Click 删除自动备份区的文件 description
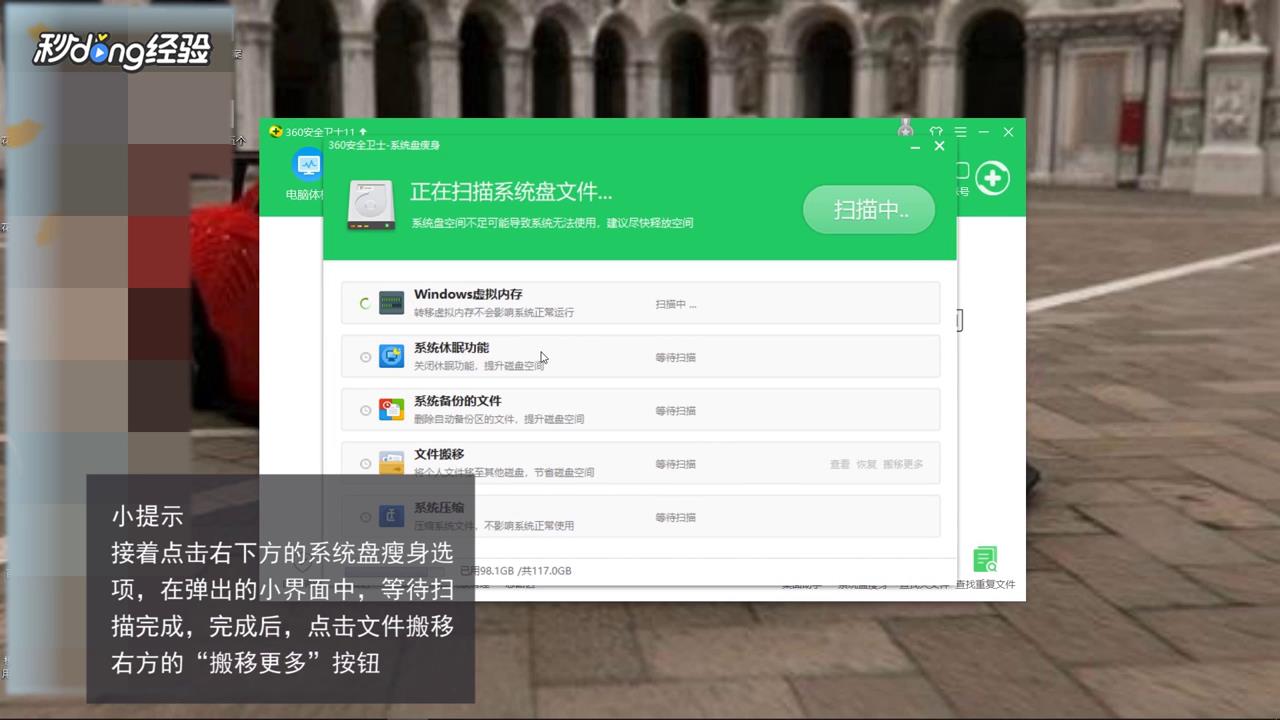The width and height of the screenshot is (1280, 720). pos(499,419)
